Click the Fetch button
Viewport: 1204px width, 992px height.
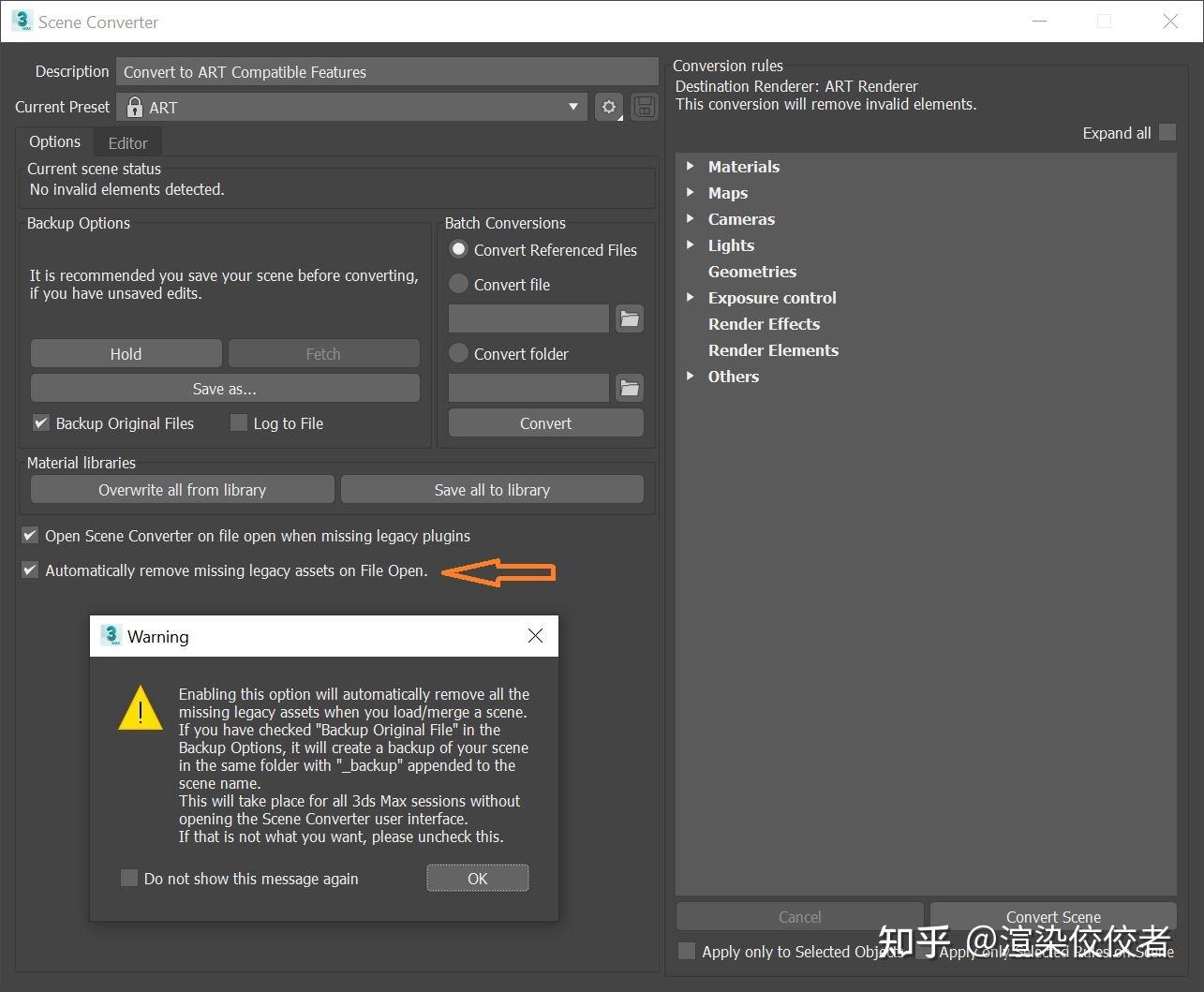[x=323, y=354]
